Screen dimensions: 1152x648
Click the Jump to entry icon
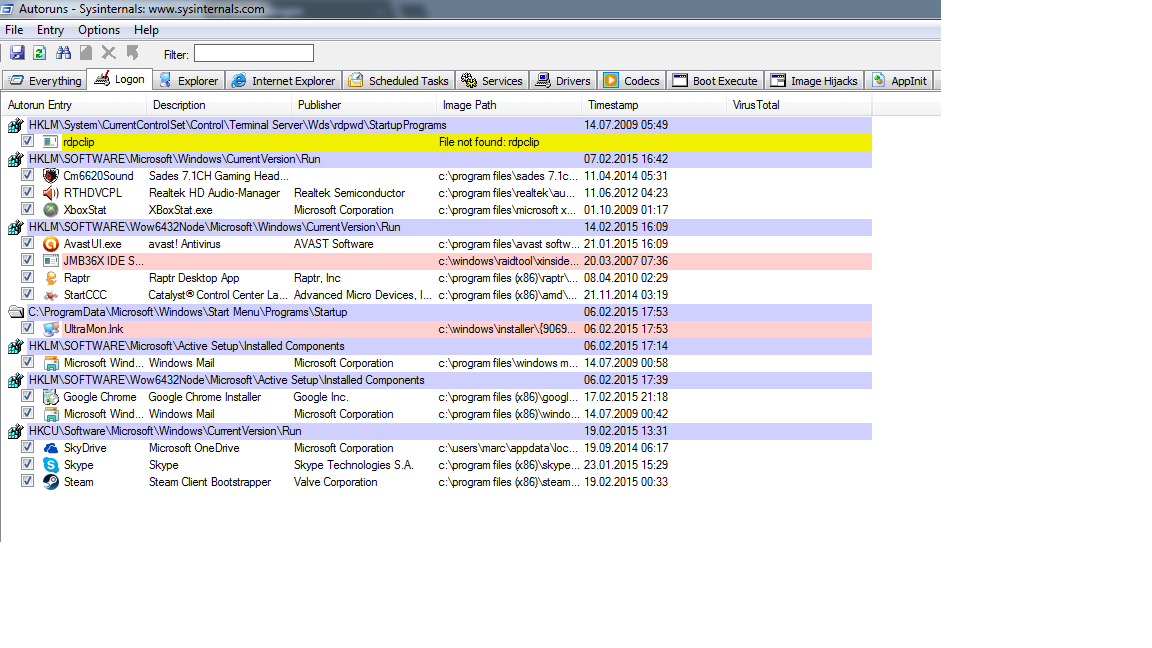[132, 53]
